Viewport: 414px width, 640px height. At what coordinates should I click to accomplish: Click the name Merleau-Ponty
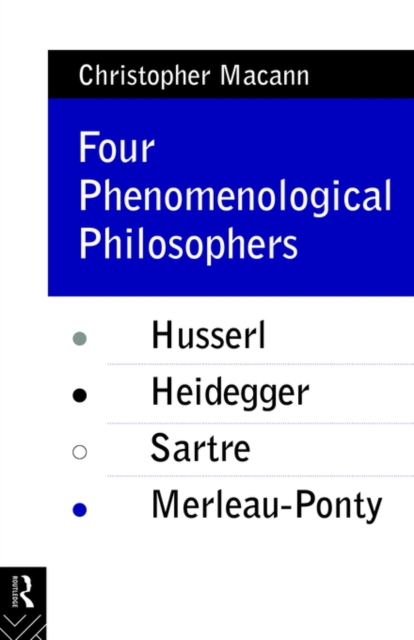tap(267, 506)
